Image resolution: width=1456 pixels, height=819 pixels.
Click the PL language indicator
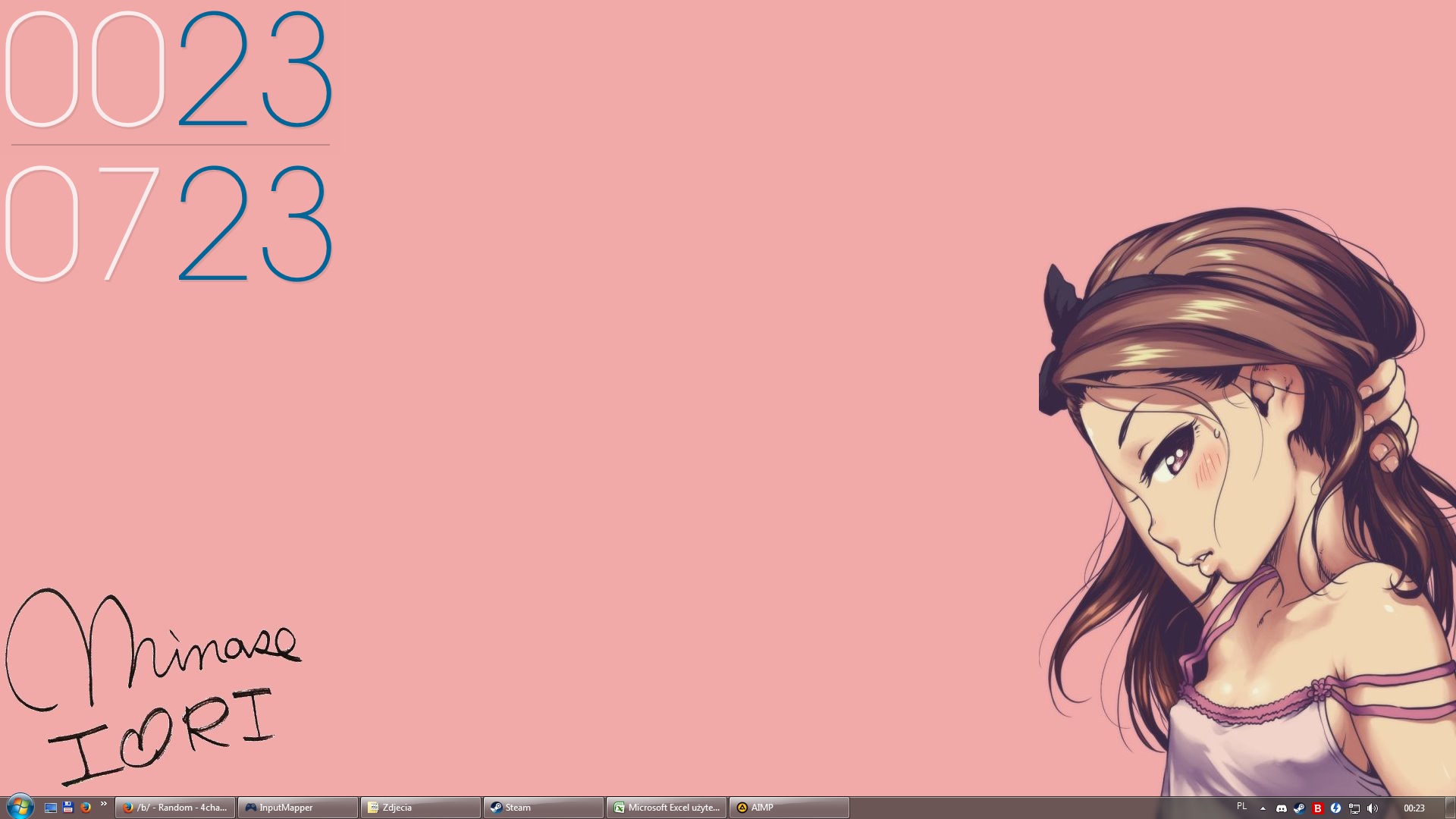click(x=1241, y=806)
